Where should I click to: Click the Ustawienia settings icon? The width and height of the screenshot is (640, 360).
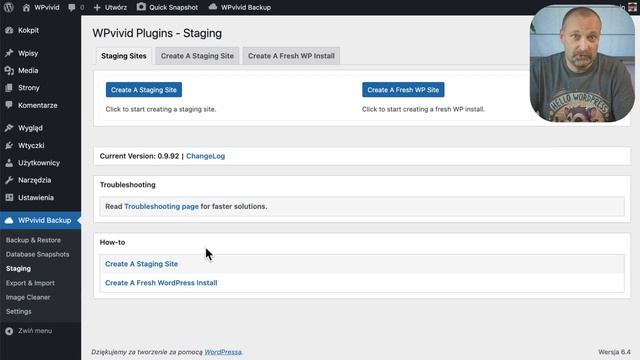tap(9, 198)
